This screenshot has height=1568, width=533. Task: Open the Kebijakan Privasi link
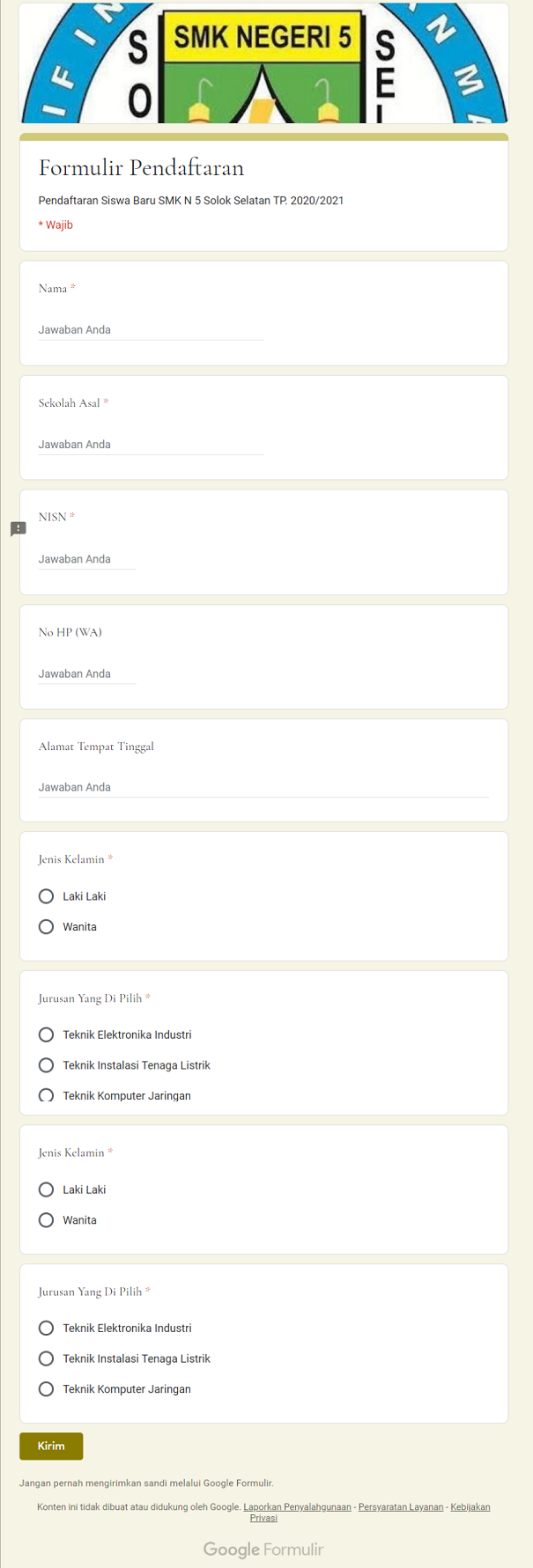[x=470, y=1507]
